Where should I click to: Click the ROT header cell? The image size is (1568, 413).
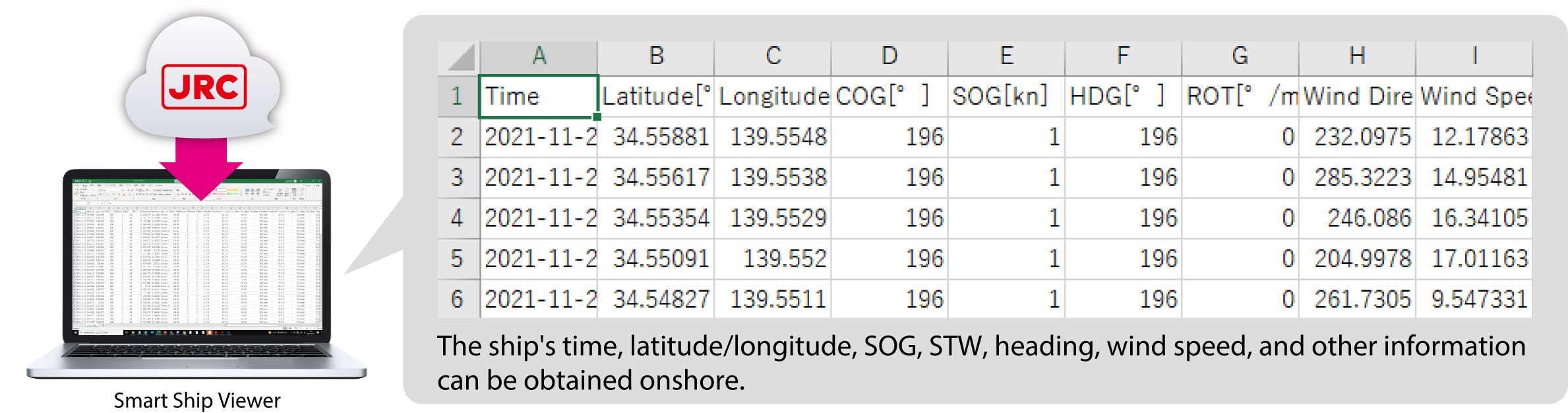point(1240,96)
